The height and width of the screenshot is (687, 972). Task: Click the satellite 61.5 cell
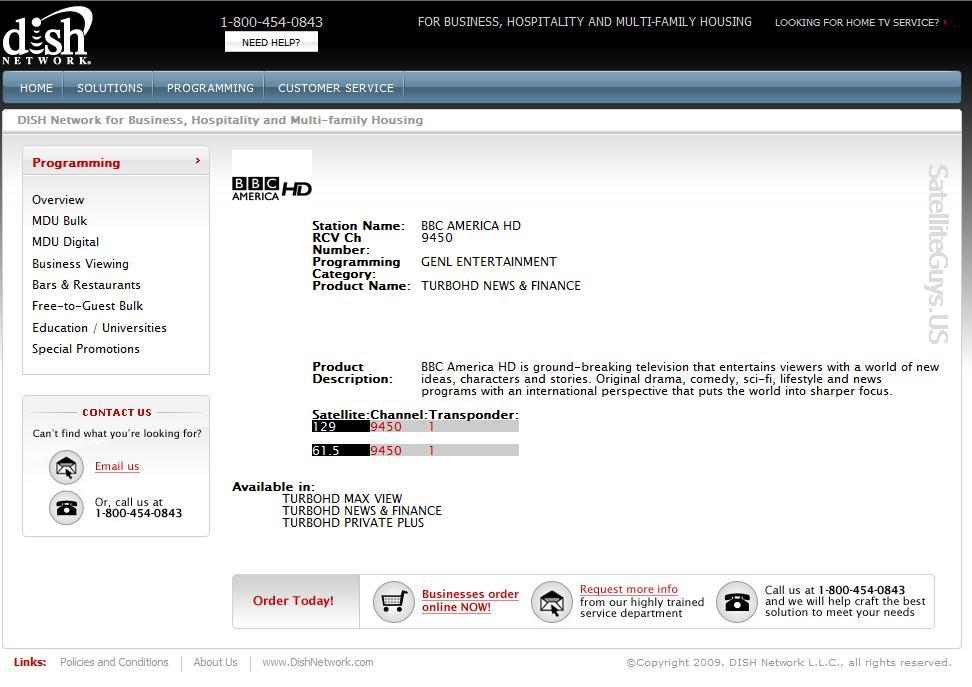coord(340,451)
